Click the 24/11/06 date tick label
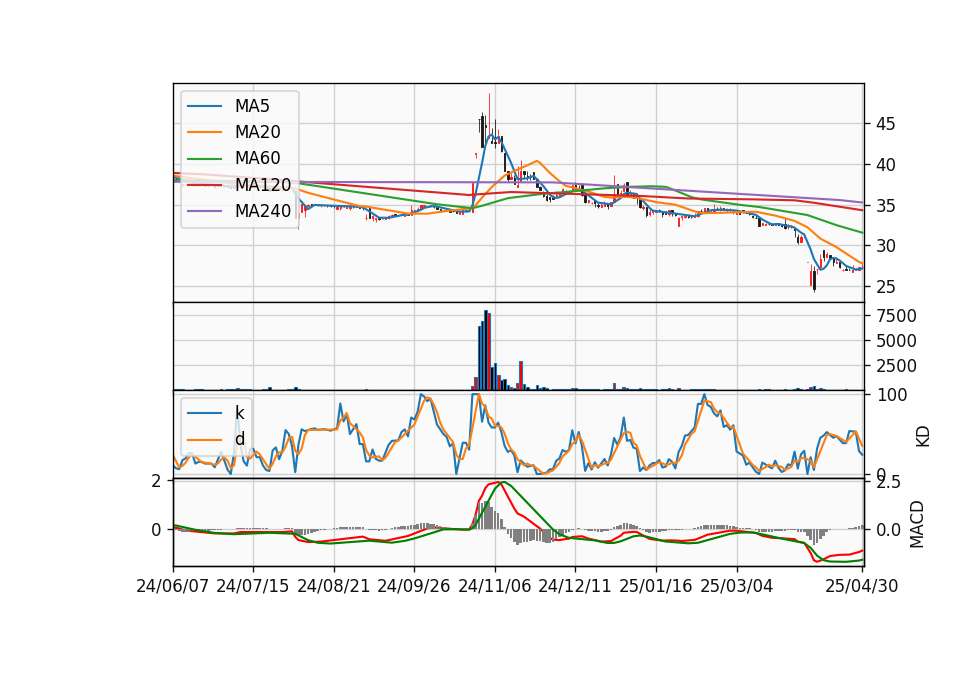This screenshot has width=960, height=690. (x=495, y=586)
